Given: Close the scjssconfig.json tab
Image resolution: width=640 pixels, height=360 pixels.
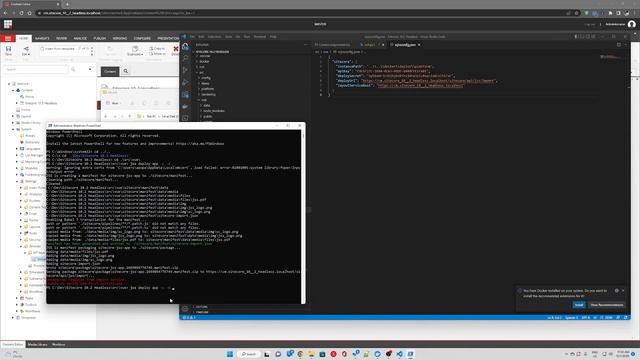Looking at the screenshot, I should [x=419, y=44].
